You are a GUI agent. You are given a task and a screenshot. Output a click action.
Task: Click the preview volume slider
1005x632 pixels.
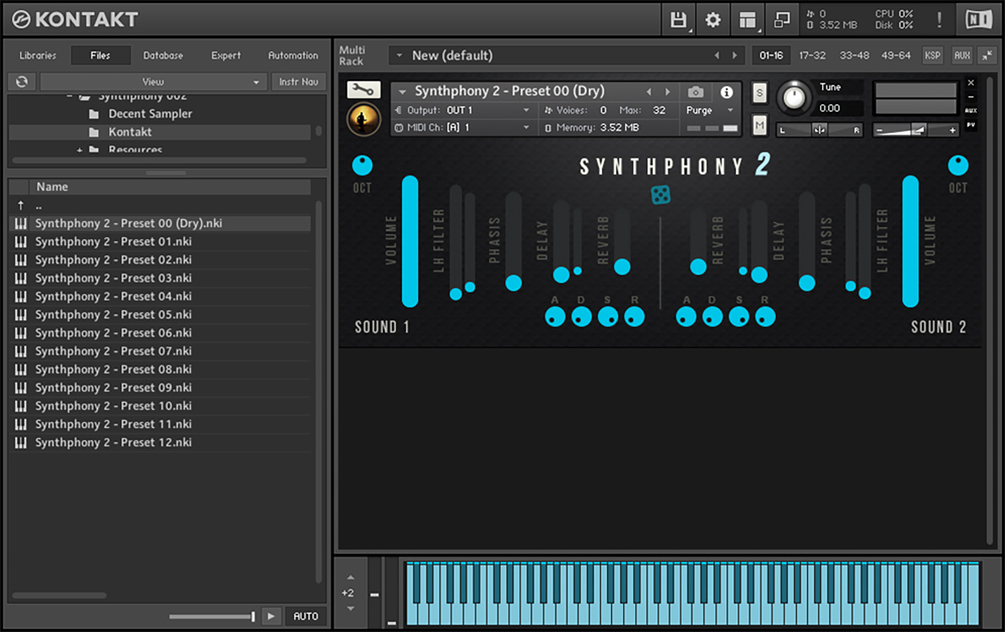[212, 617]
